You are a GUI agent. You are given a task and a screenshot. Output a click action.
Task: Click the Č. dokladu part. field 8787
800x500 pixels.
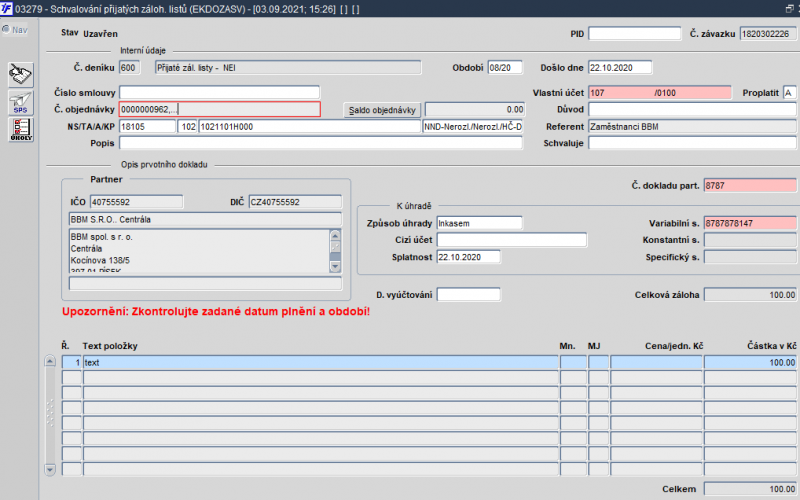pyautogui.click(x=750, y=185)
